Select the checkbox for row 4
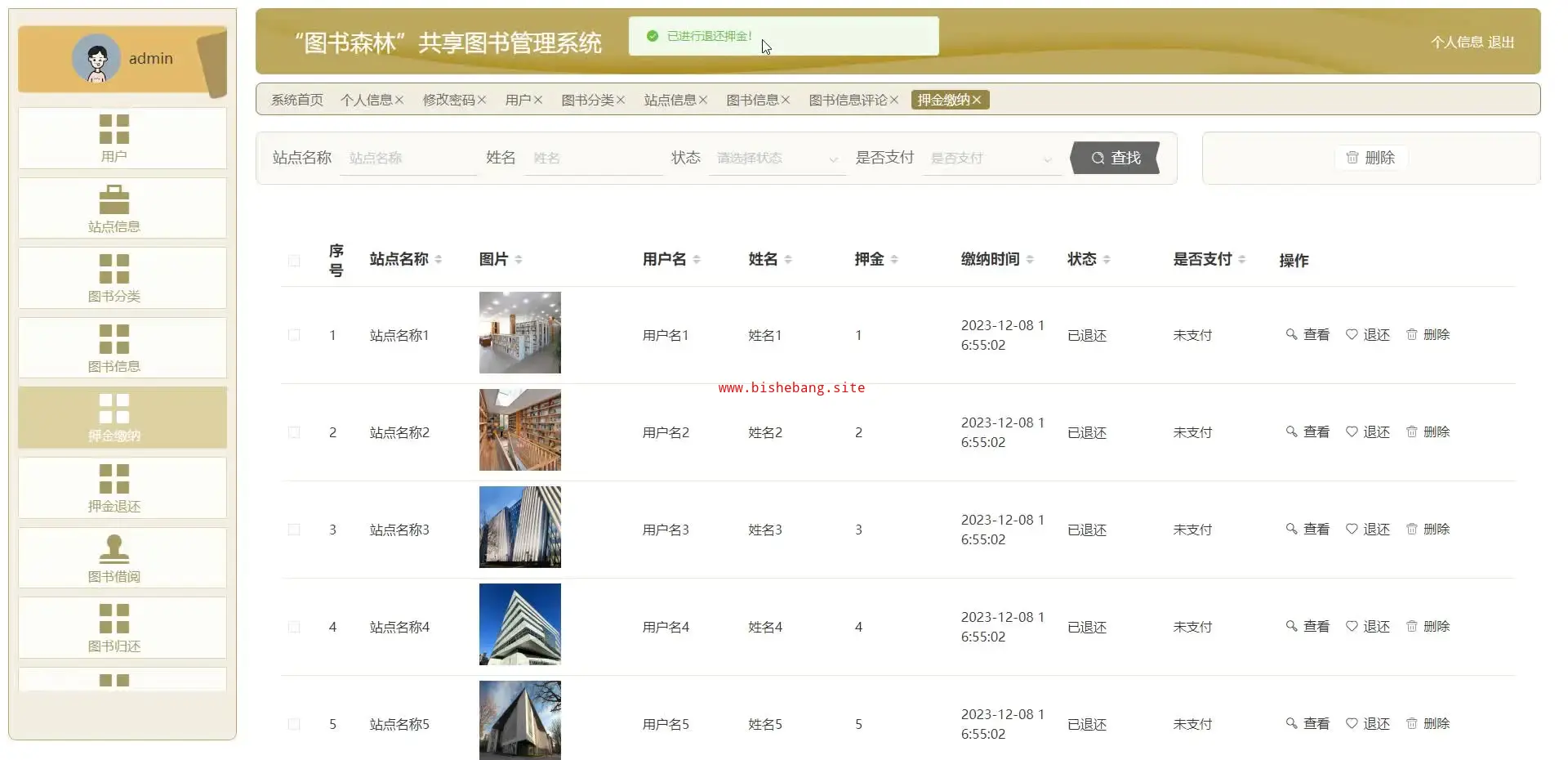The width and height of the screenshot is (1568, 760). (x=294, y=627)
